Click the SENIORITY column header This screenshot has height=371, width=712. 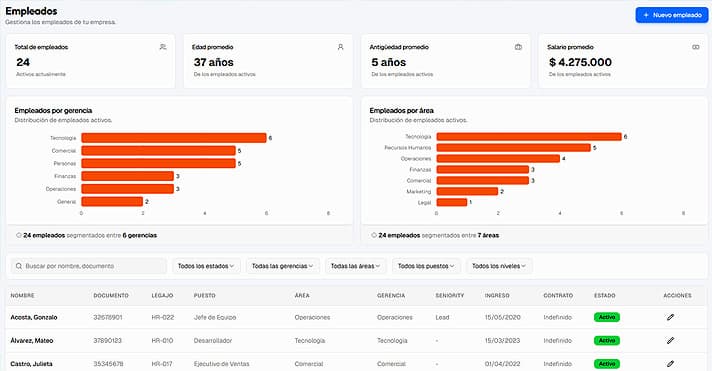pos(450,296)
